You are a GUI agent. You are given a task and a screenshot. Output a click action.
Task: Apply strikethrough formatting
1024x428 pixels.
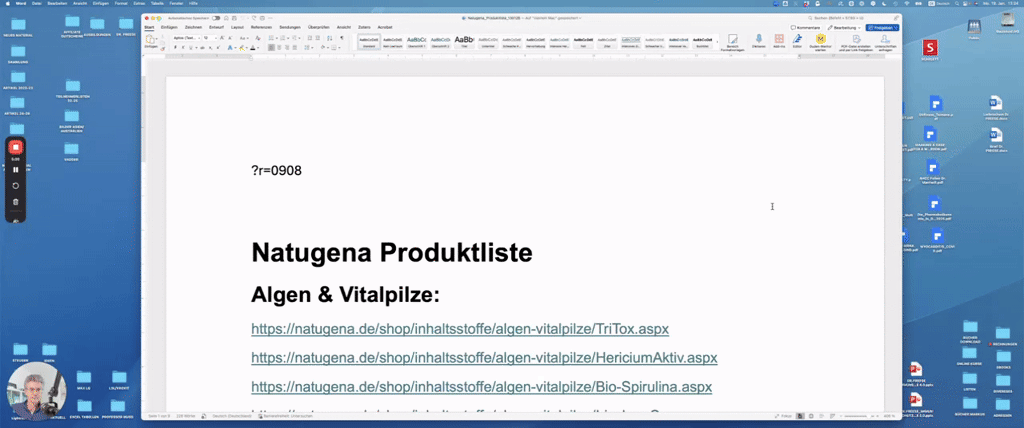point(202,48)
